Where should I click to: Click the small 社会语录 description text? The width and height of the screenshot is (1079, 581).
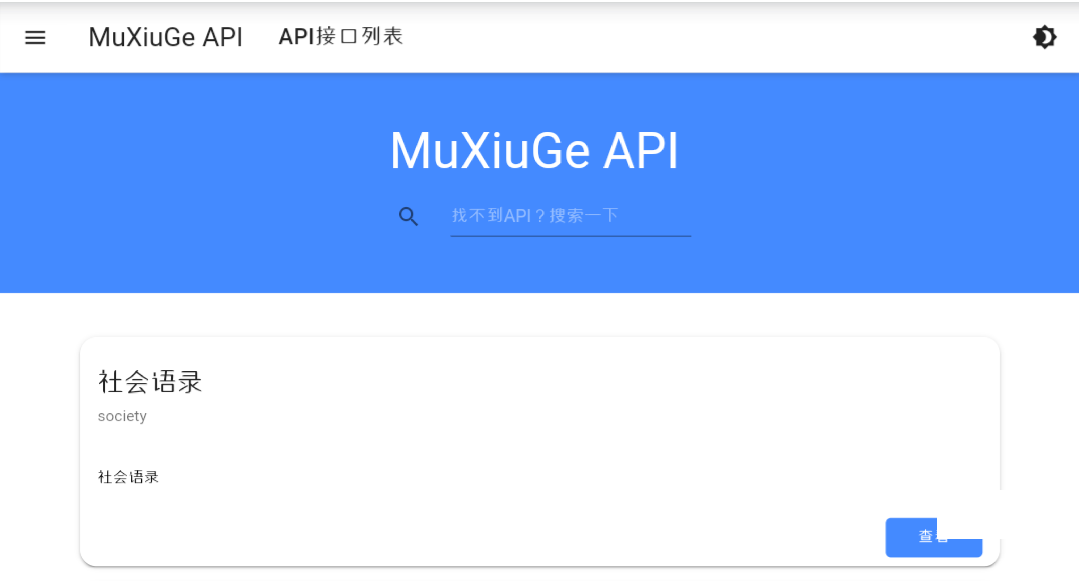(128, 477)
